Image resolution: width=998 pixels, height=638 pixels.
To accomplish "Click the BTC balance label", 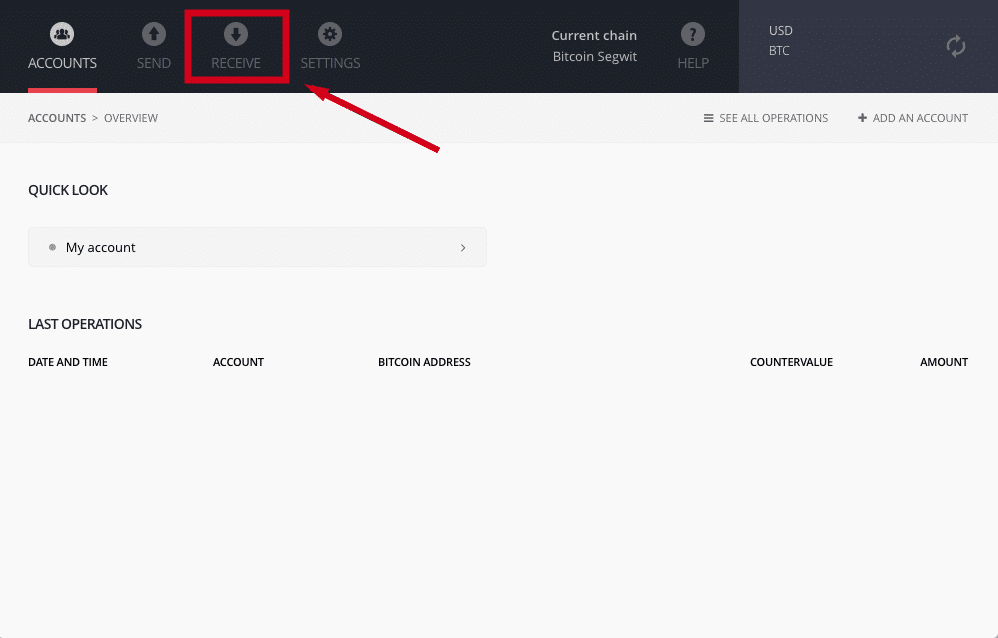I will tap(779, 50).
